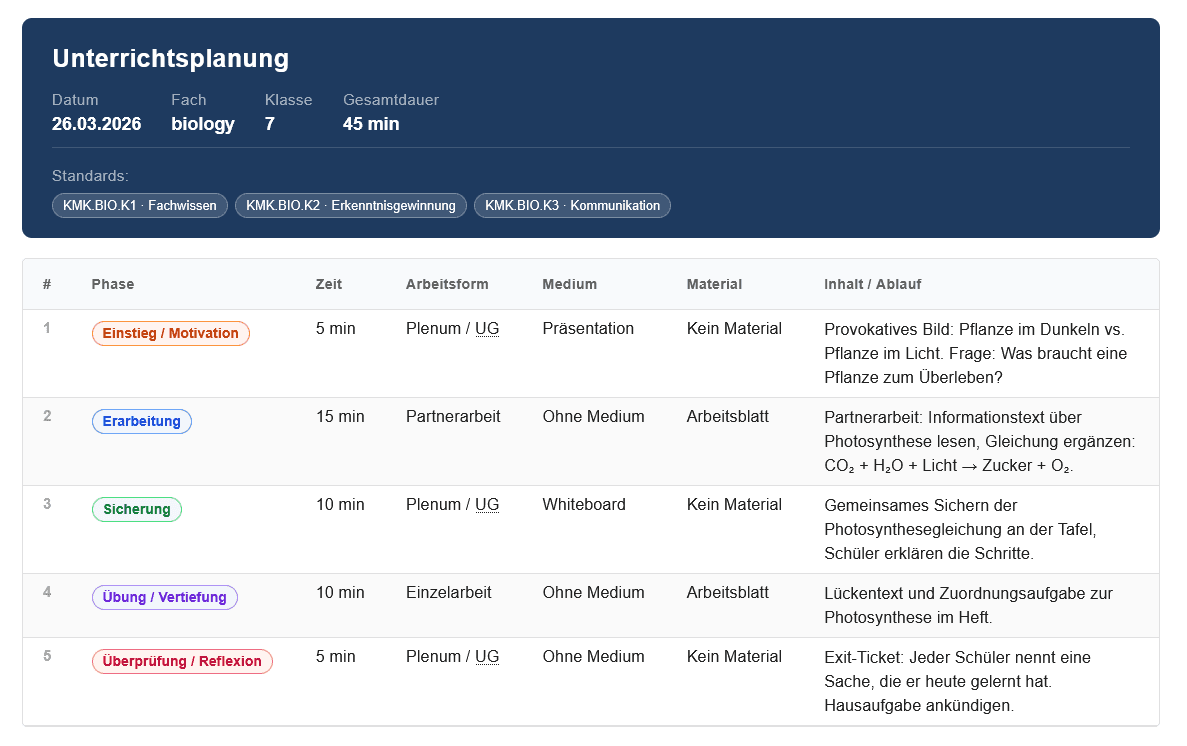Select the Präsentation cell in the Medium column
This screenshot has height=746, width=1187.
[x=588, y=328]
